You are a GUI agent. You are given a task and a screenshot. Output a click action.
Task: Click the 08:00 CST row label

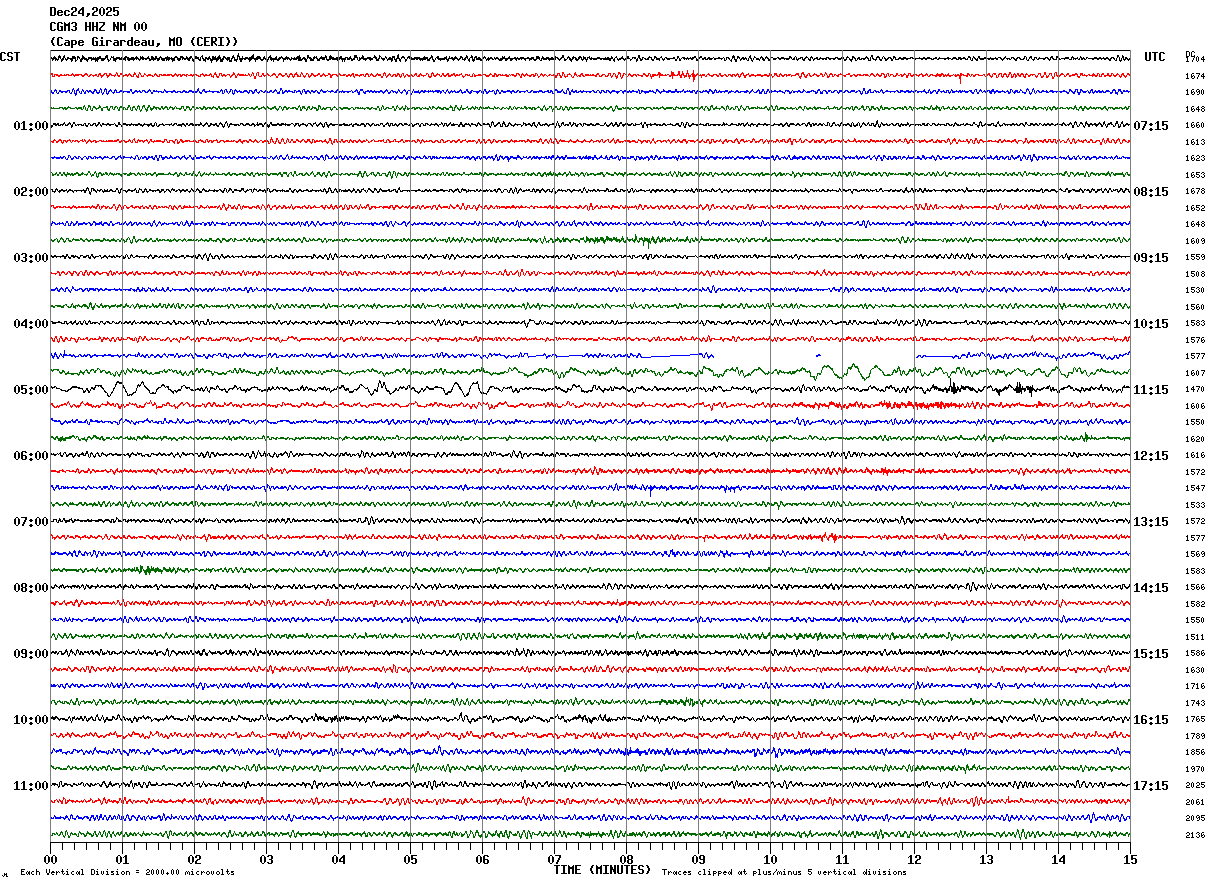point(31,588)
